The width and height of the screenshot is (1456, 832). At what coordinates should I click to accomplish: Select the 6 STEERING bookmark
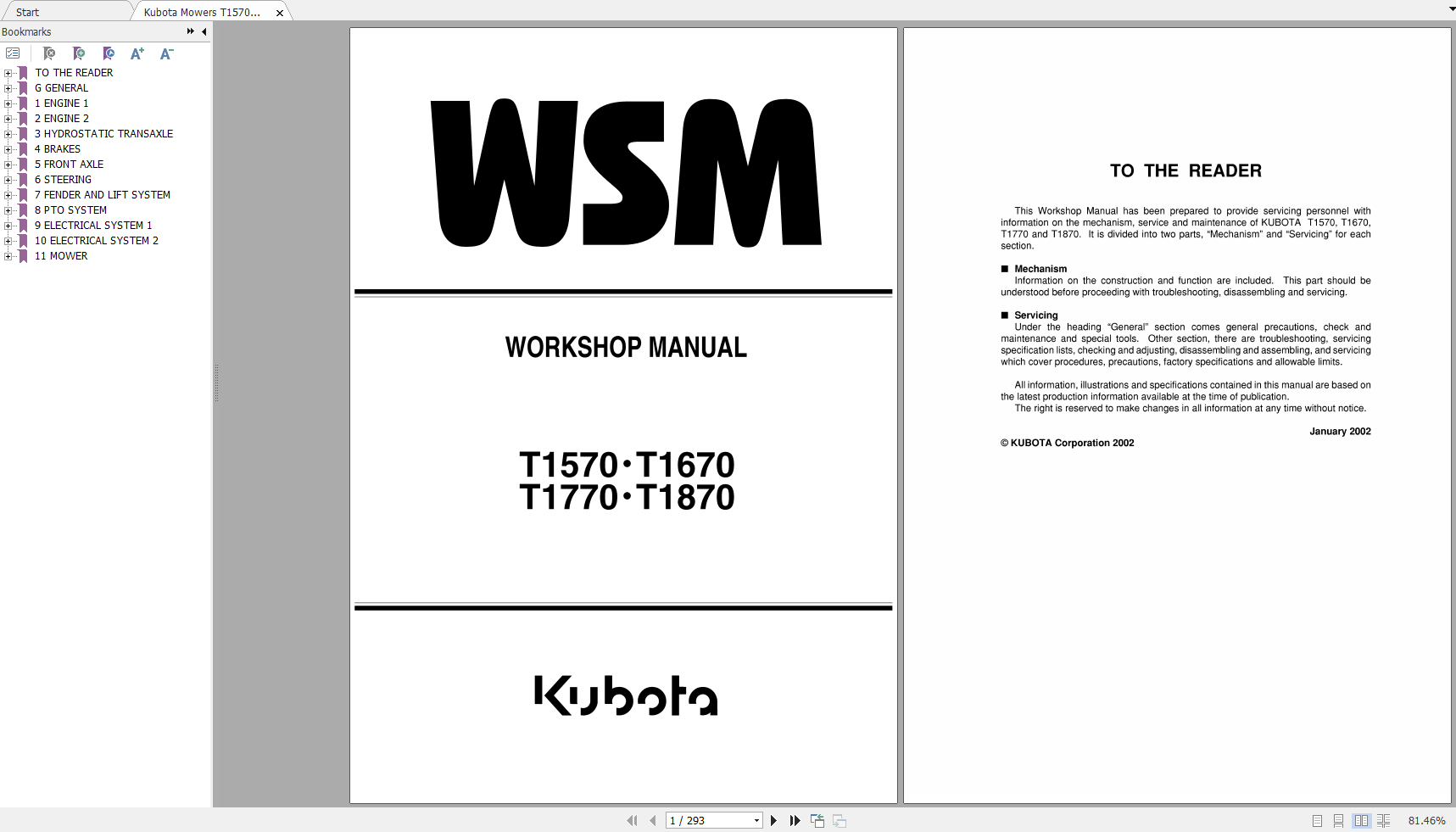coord(63,180)
